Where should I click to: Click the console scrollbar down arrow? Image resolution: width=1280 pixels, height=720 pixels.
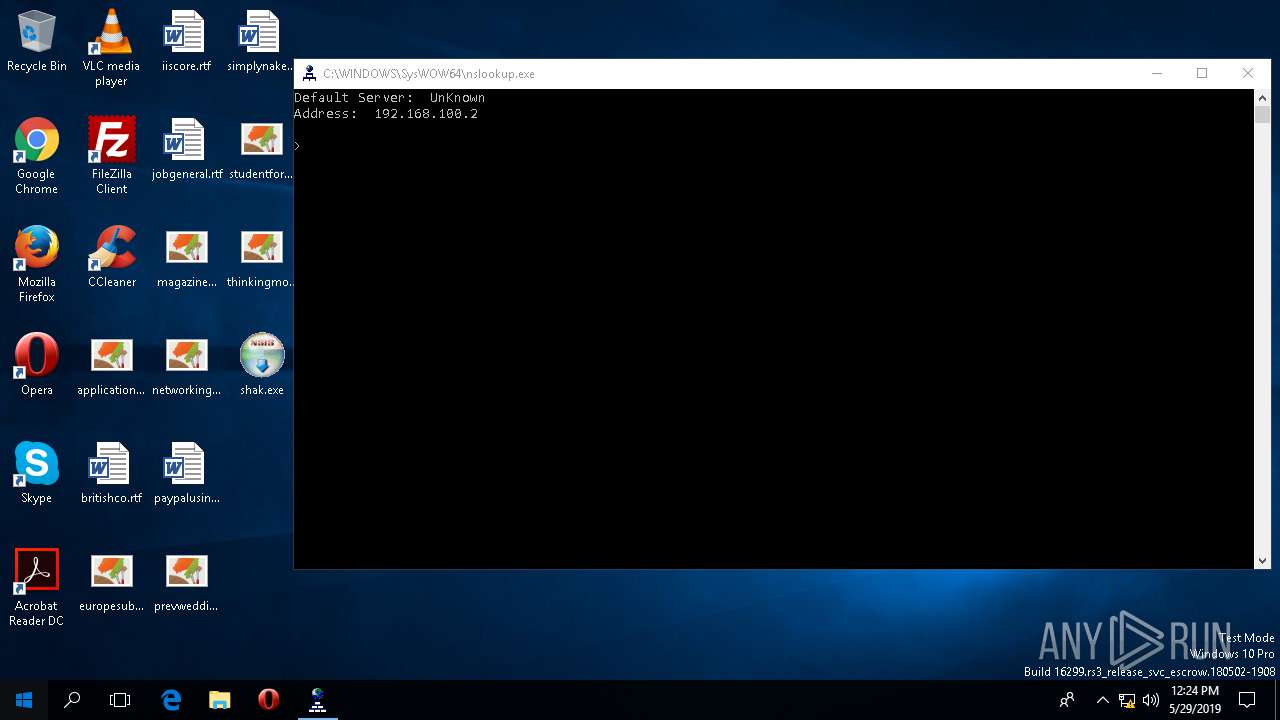point(1262,561)
